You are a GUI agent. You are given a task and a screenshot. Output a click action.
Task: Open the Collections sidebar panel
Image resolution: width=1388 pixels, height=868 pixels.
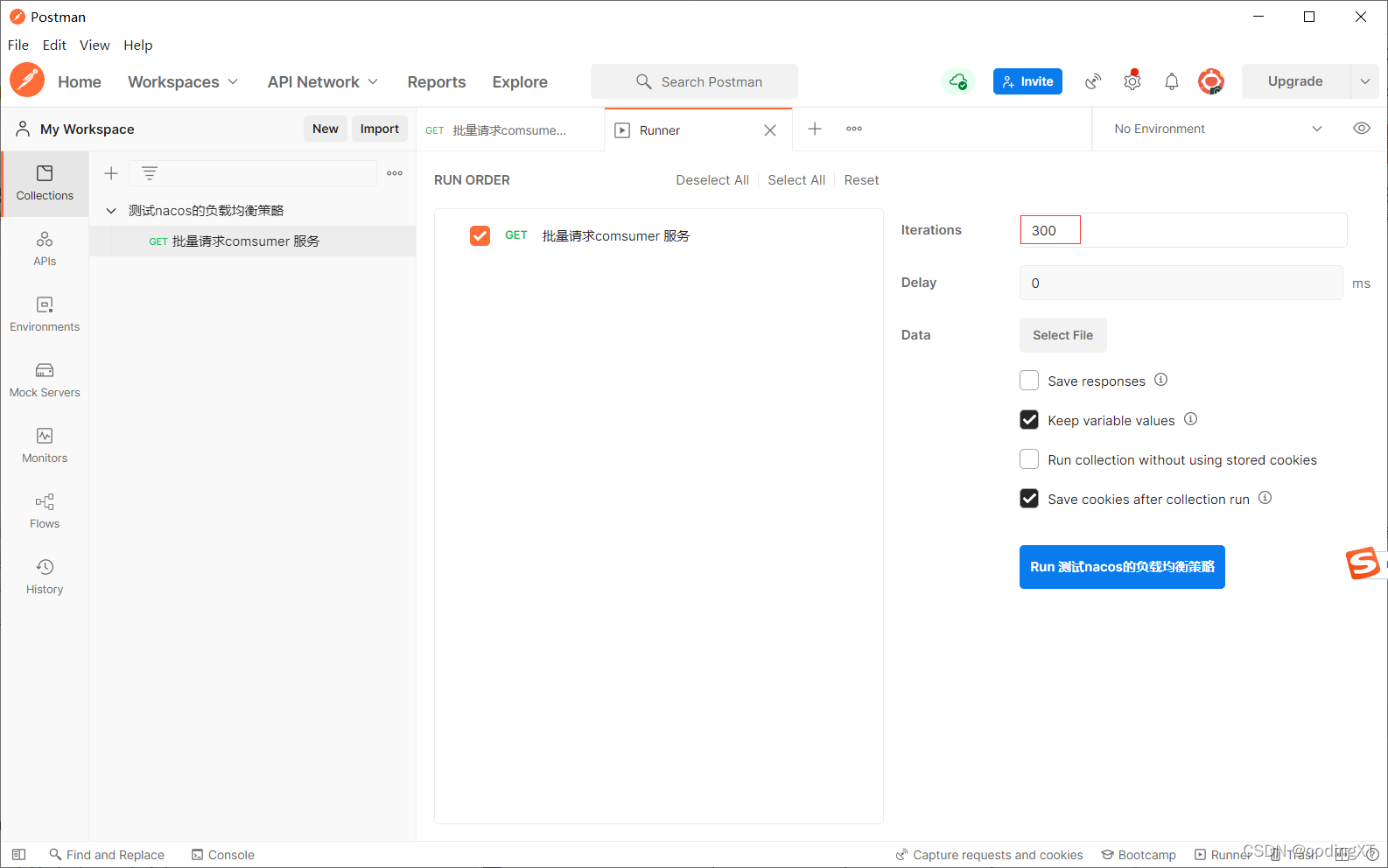pos(45,184)
